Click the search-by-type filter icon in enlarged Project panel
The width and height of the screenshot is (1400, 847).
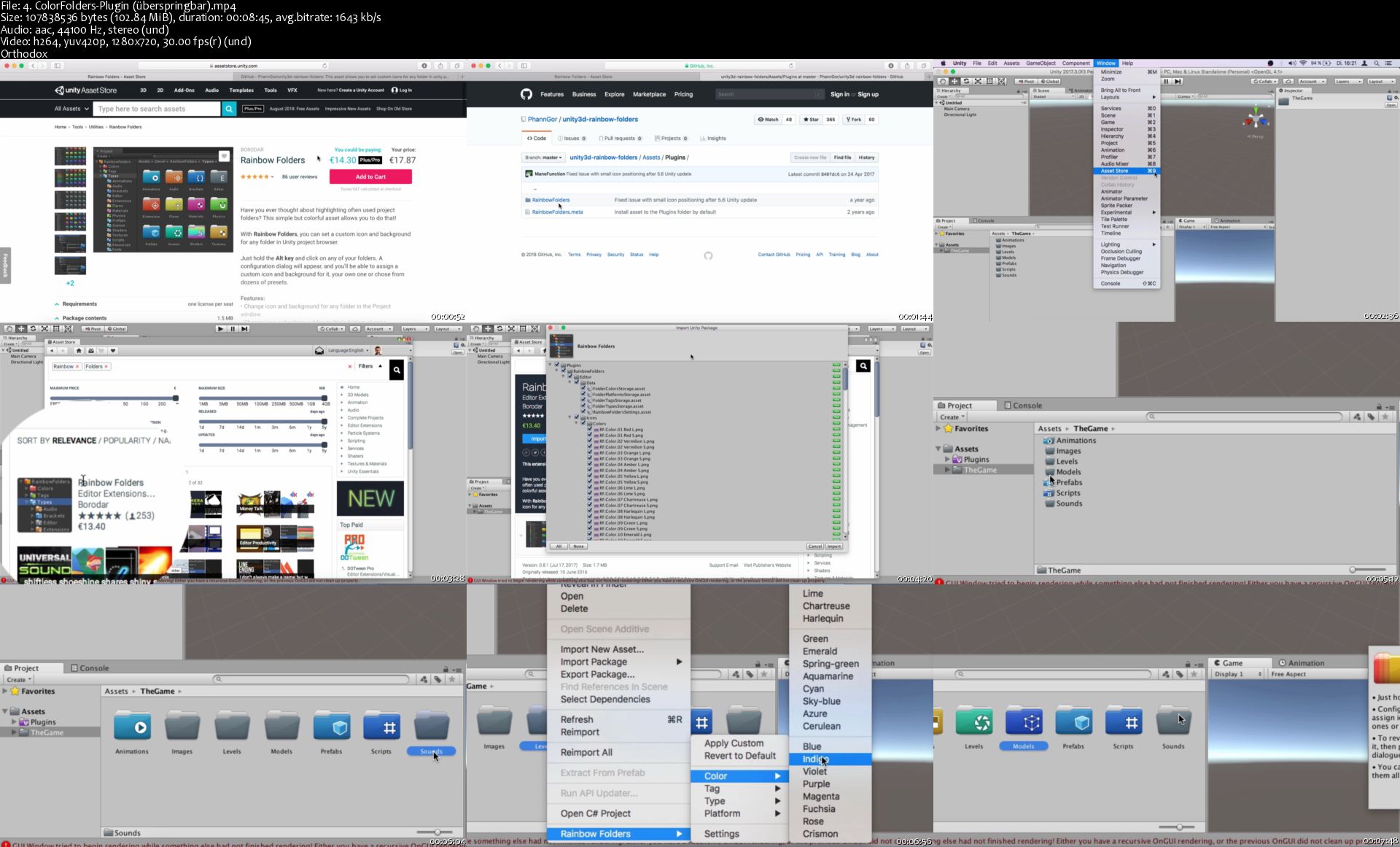[1357, 417]
